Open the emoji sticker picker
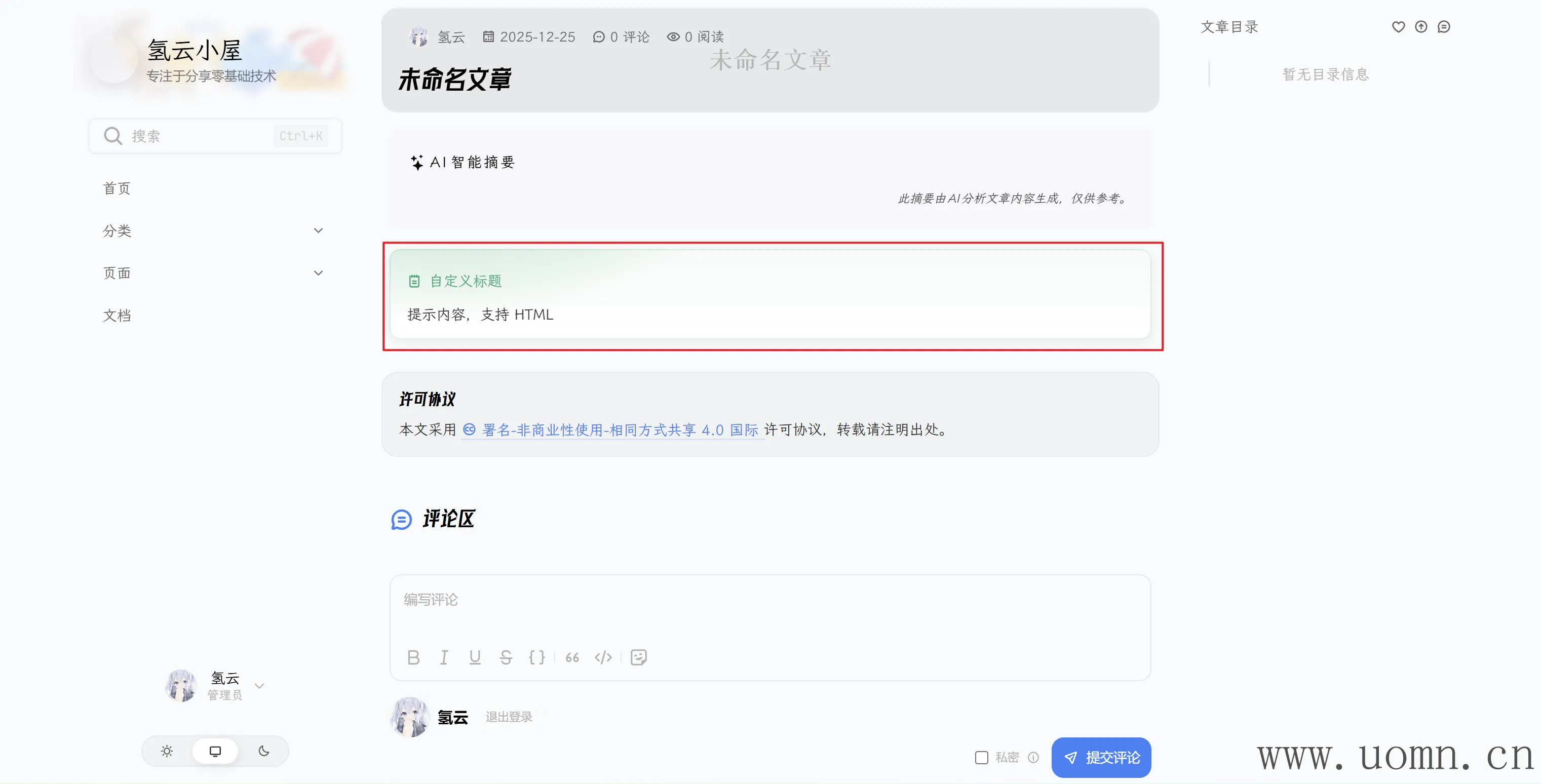1541x784 pixels. (x=638, y=657)
